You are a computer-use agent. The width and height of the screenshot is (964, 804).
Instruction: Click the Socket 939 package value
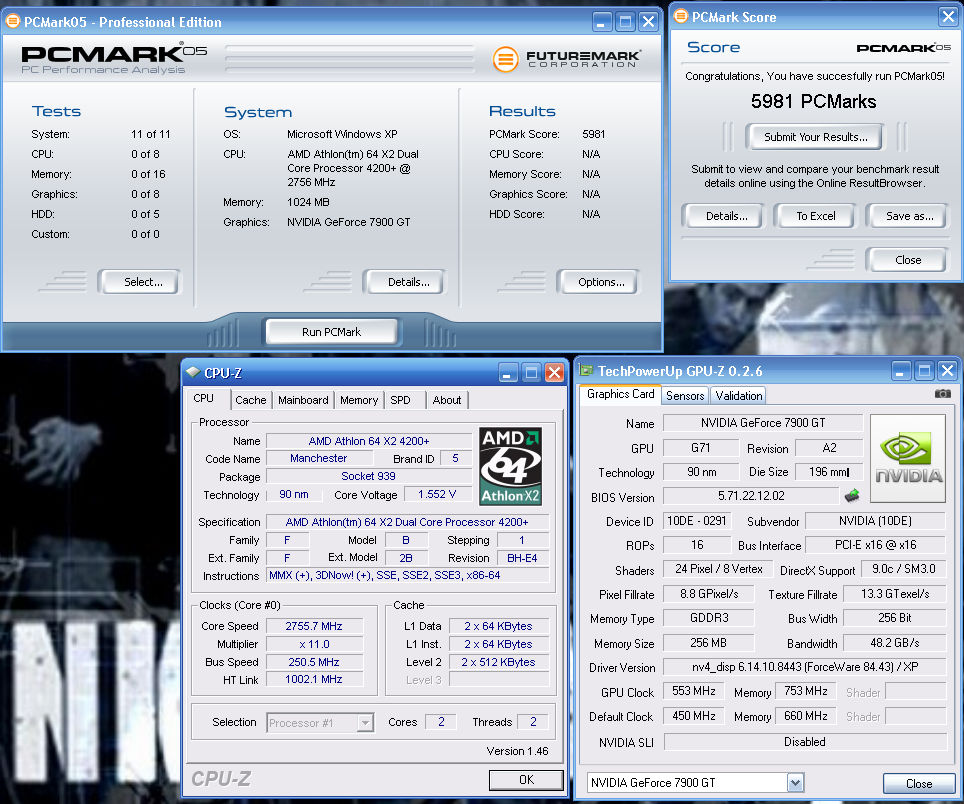[368, 476]
